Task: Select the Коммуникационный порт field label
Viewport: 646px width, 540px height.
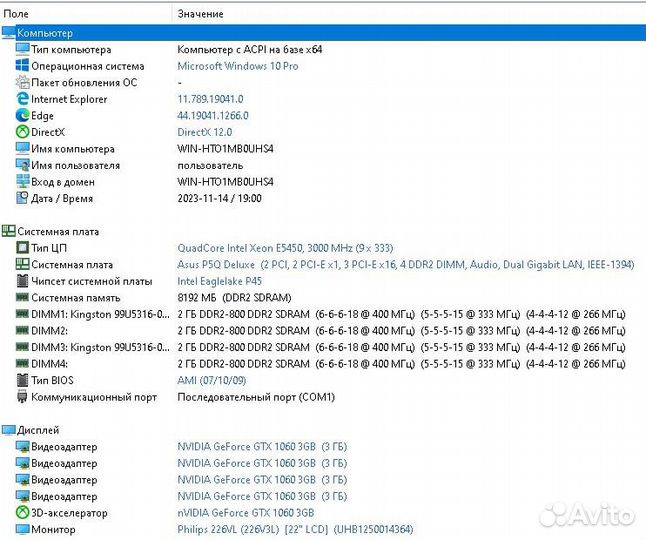Action: 94,397
